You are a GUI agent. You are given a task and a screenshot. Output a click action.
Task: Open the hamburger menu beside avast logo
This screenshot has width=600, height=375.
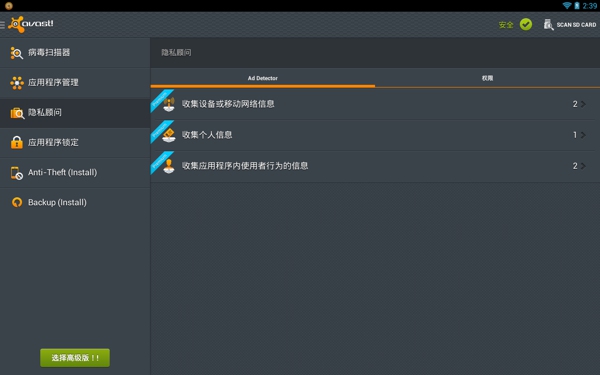pos(2,25)
